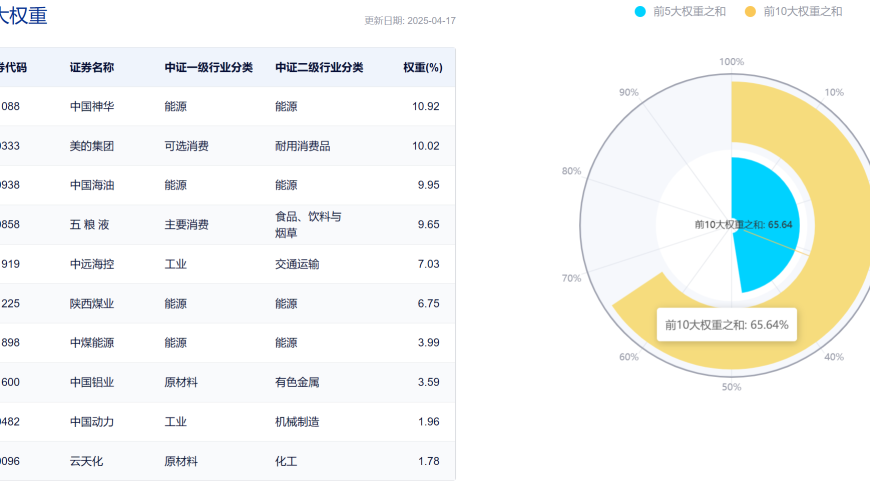Click the weight value 9.95

428,185
